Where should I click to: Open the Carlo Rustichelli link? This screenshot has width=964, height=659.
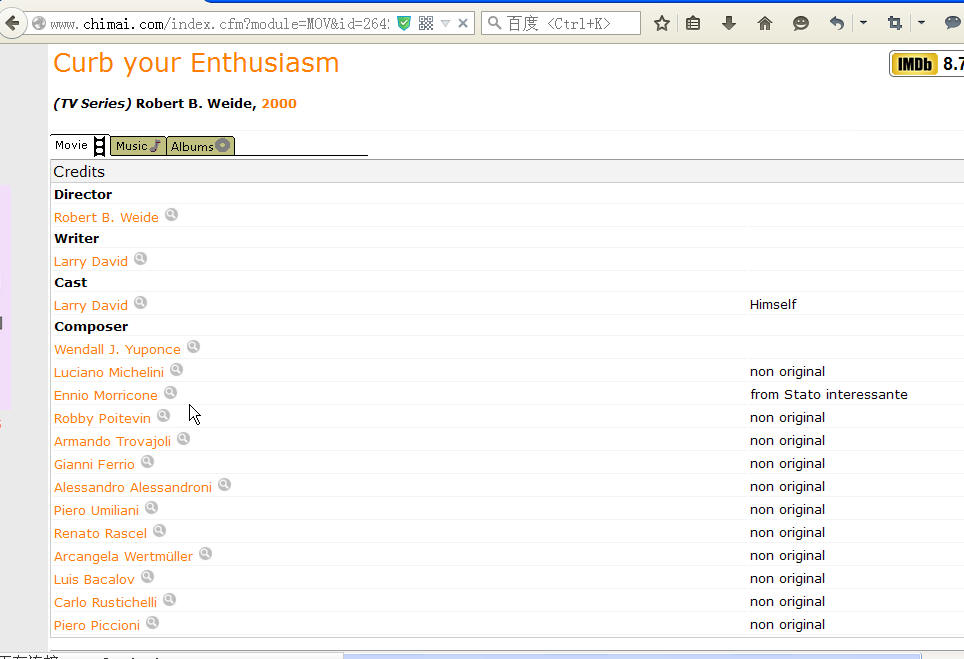[x=105, y=602]
